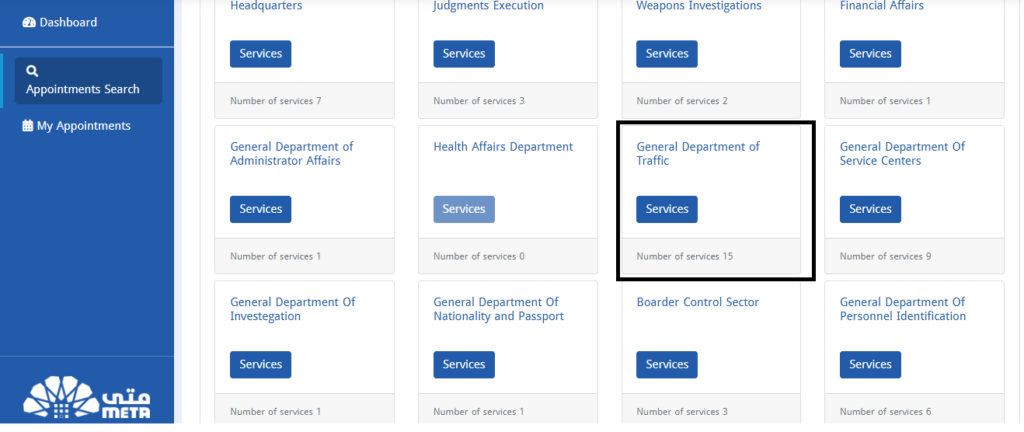The width and height of the screenshot is (1024, 432).
Task: Open Services for Boarder Control Sector
Action: [x=666, y=364]
